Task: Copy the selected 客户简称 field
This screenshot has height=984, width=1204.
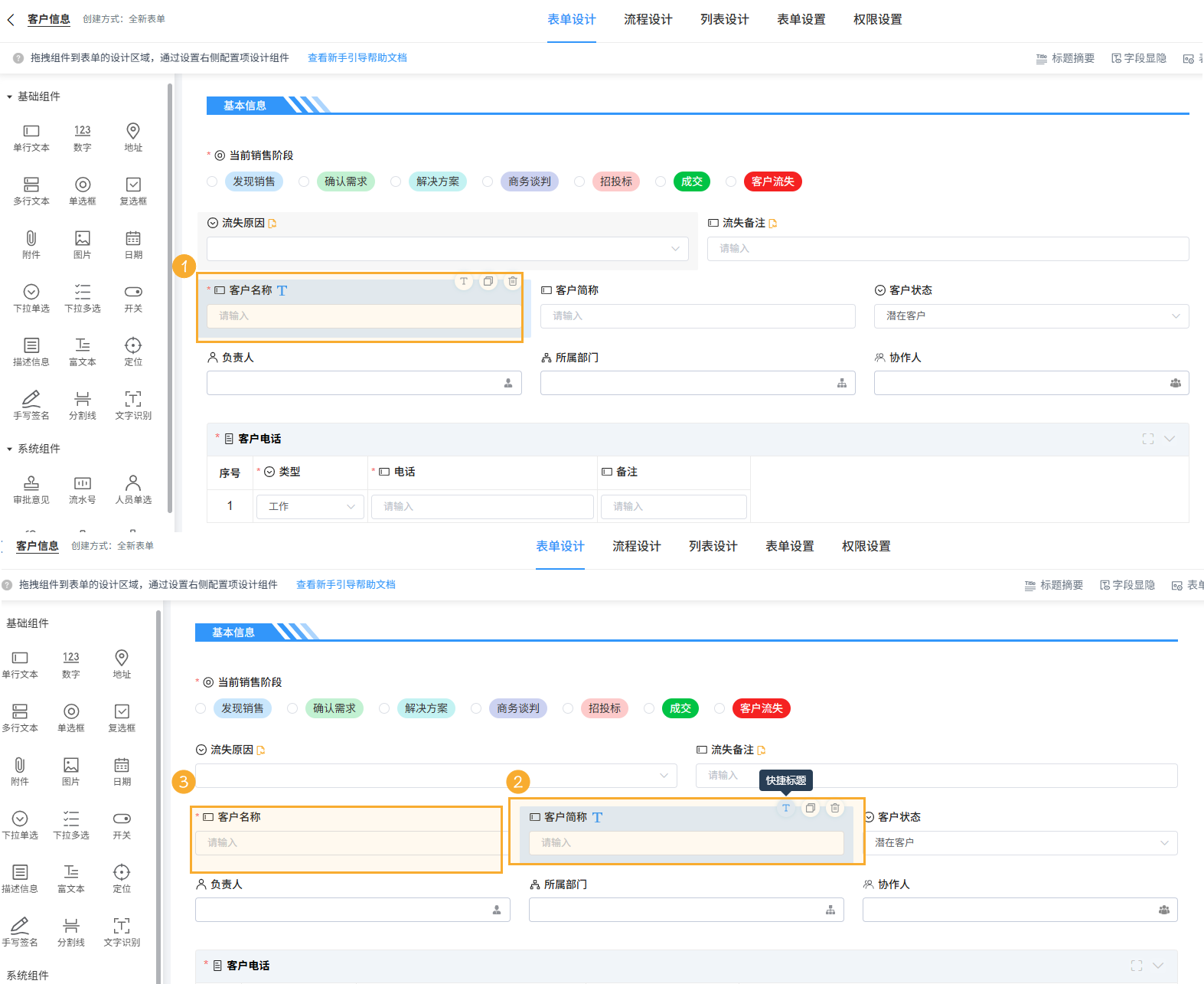Action: click(x=811, y=809)
